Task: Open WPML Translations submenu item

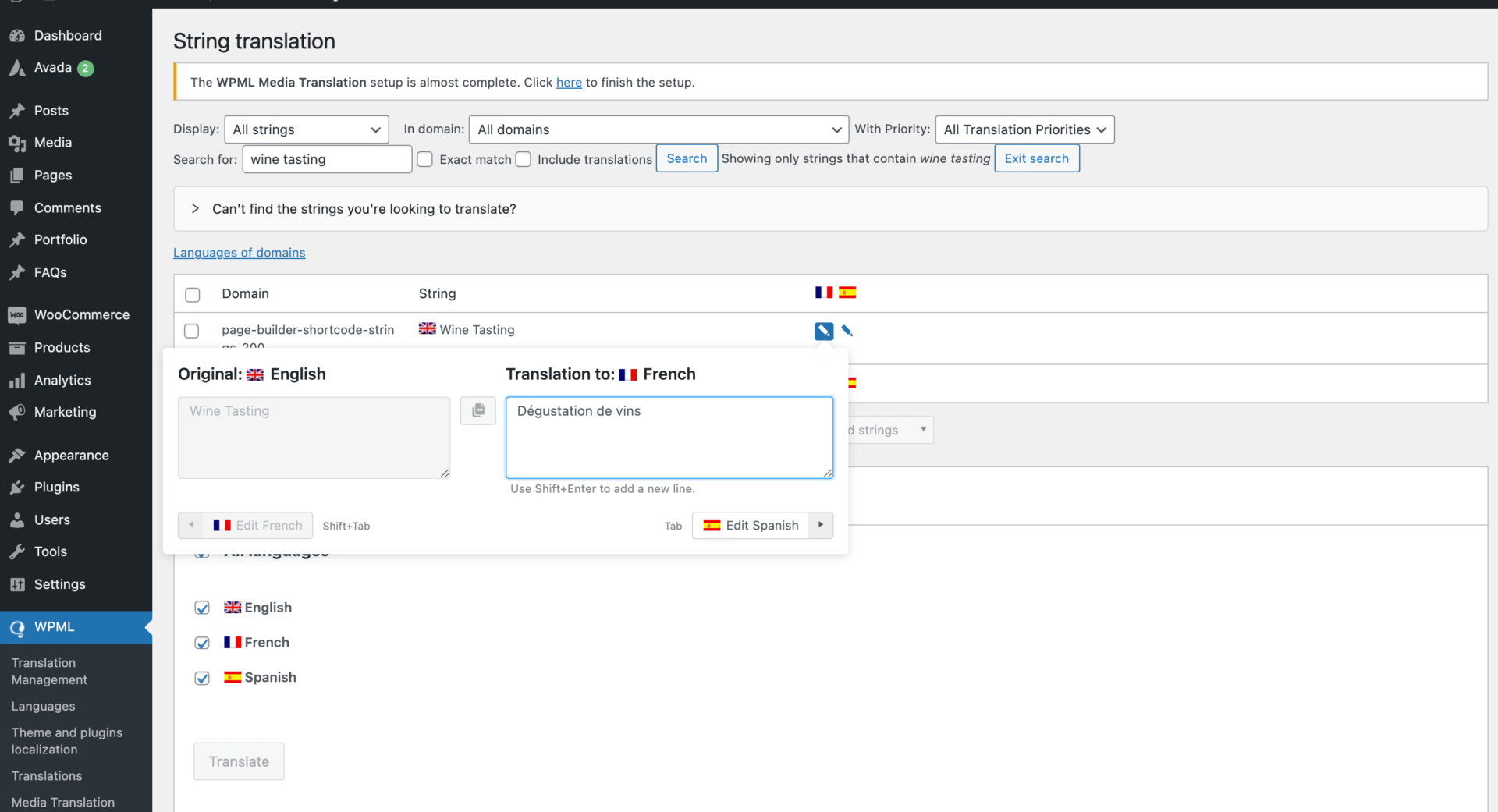Action: (x=47, y=776)
